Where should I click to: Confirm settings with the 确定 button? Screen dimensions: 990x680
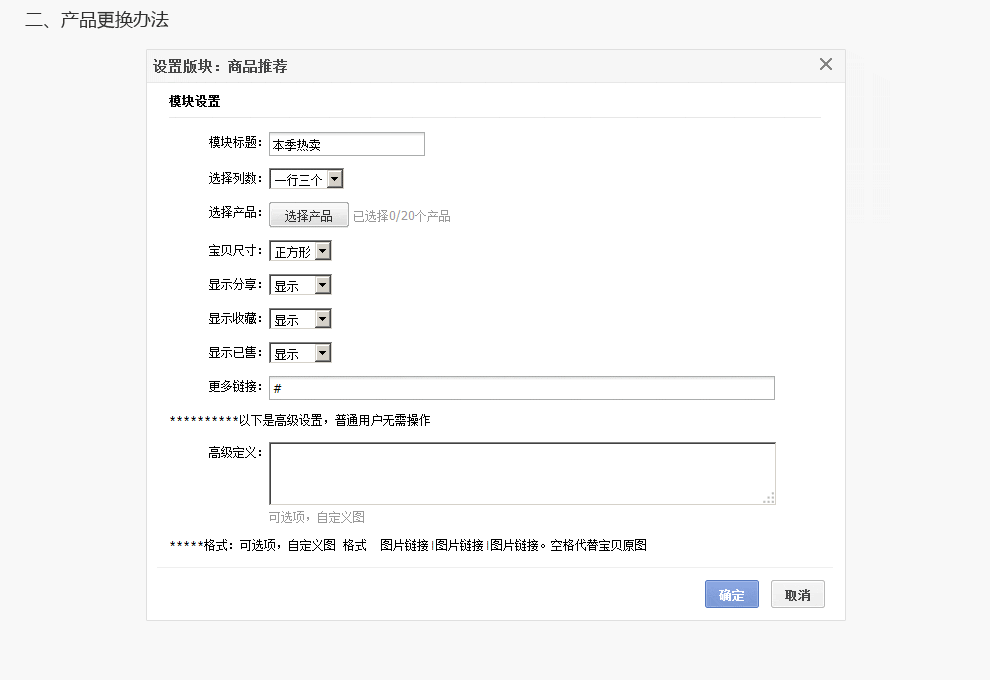point(731,594)
